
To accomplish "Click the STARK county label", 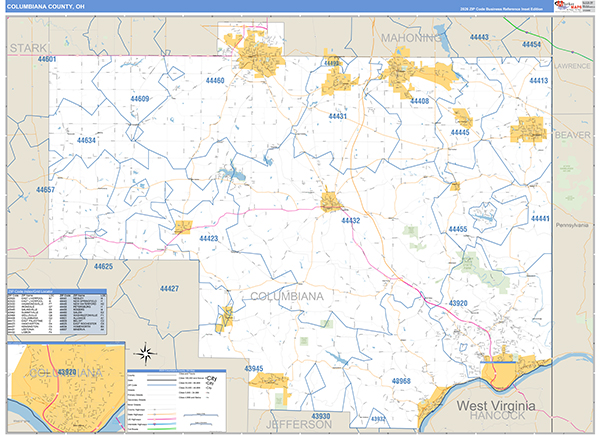I will 28,47.
